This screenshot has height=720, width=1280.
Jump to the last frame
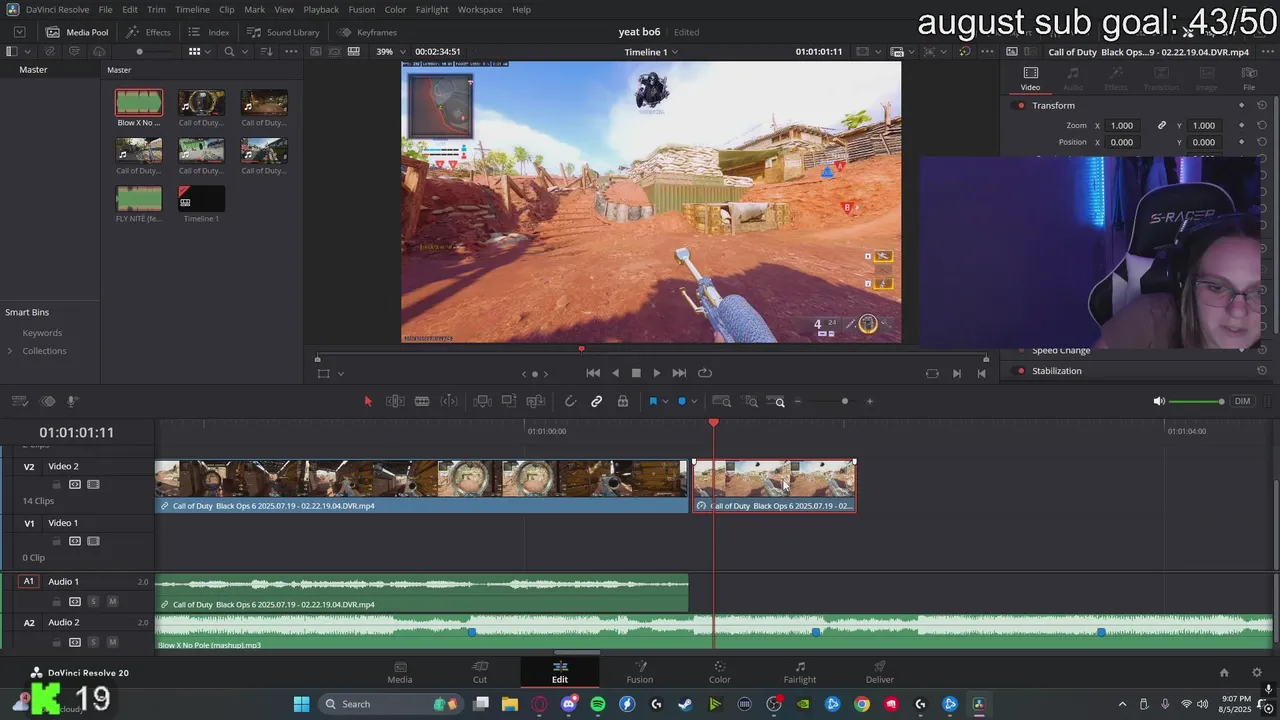(x=679, y=373)
